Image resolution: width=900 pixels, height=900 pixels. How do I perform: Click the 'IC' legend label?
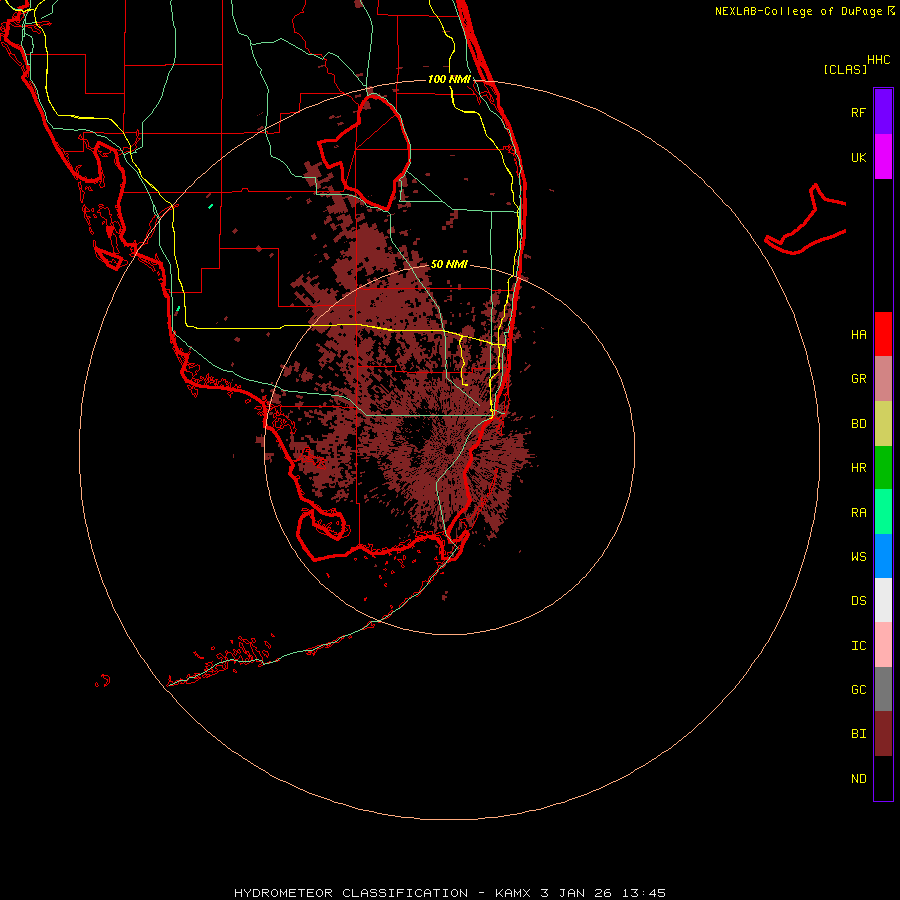click(858, 645)
